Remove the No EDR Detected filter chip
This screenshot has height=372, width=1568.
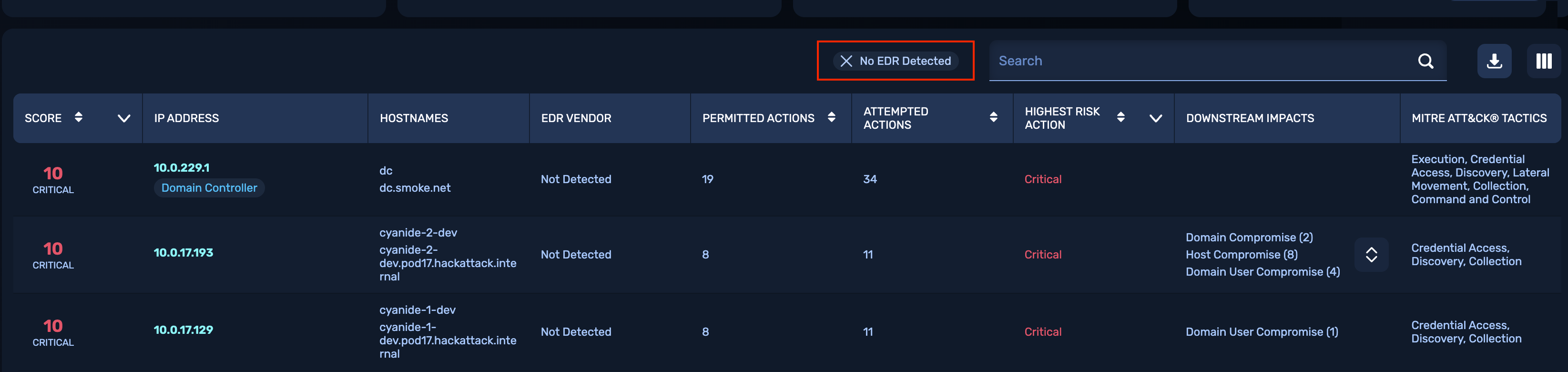845,61
